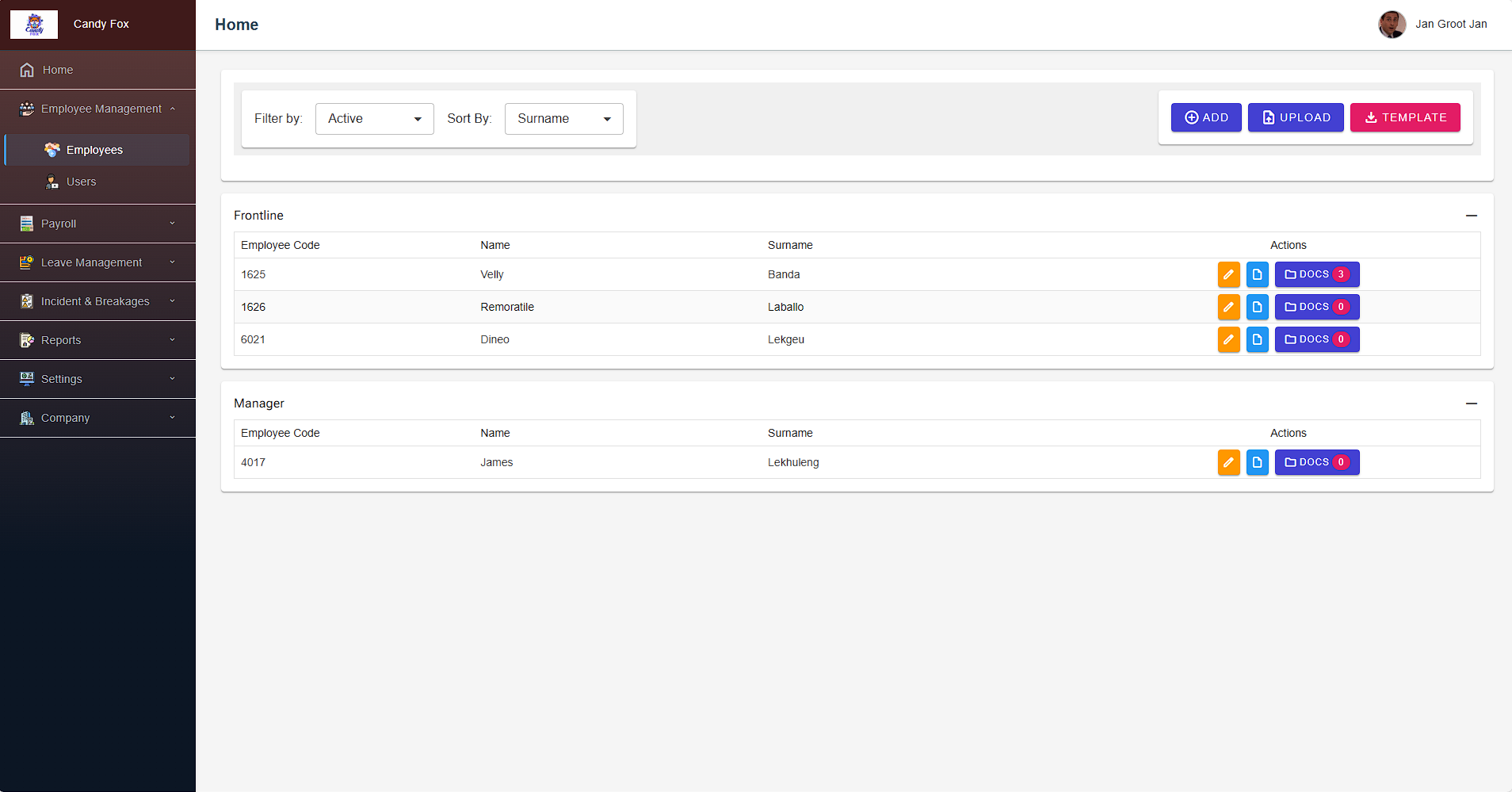
Task: Open the Filter by Active dropdown
Action: [373, 118]
